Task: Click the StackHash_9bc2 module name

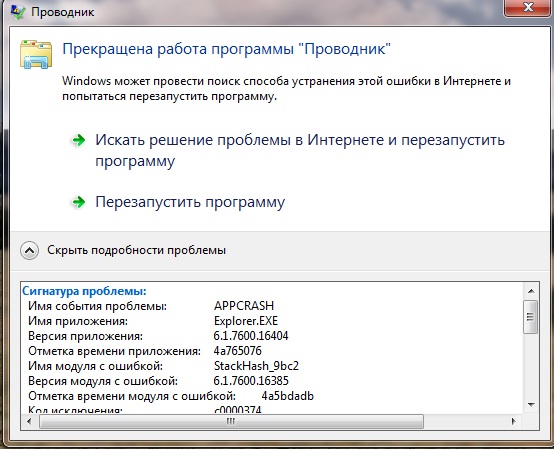Action: coord(256,366)
